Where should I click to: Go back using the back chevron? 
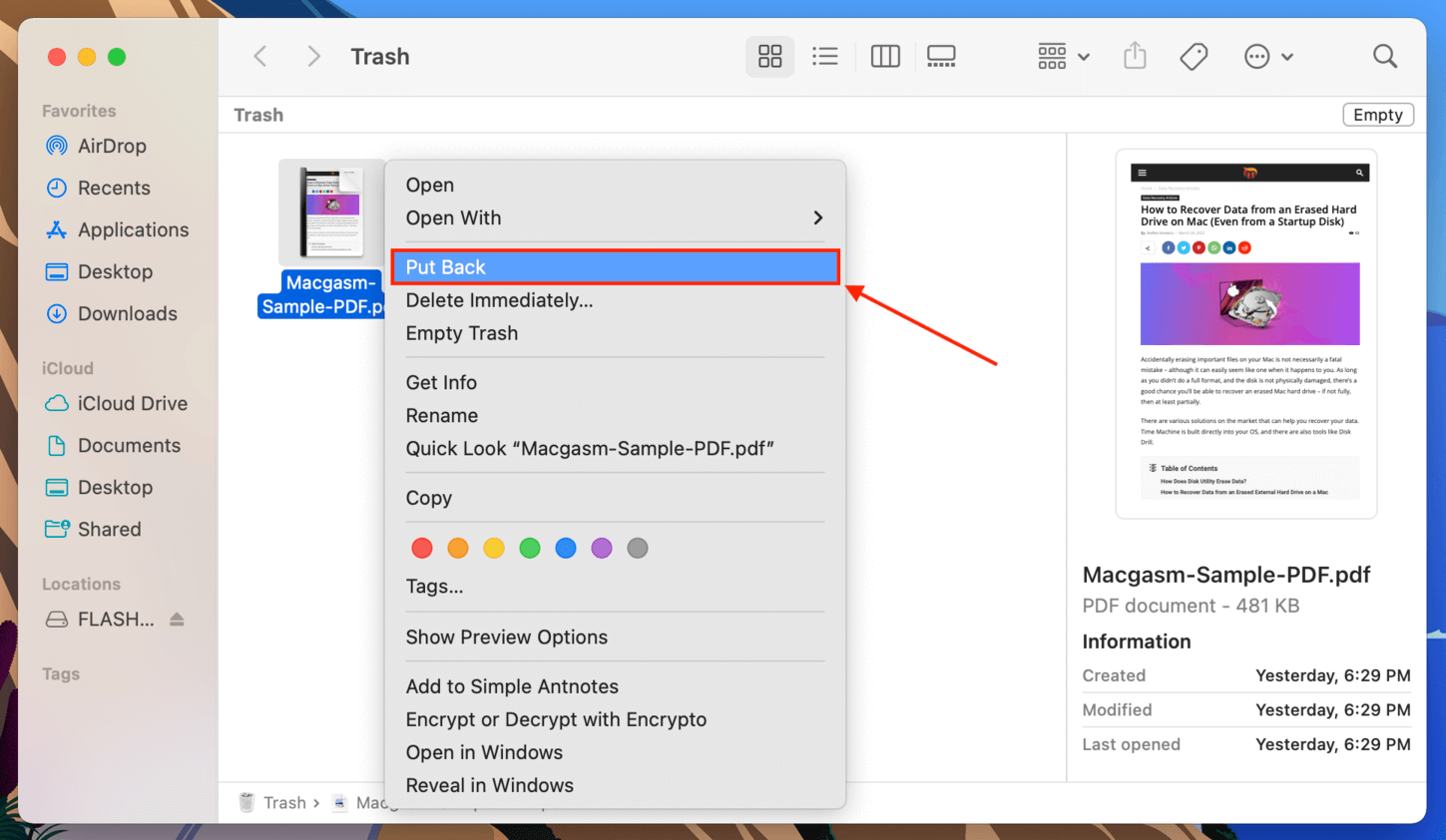[x=260, y=56]
